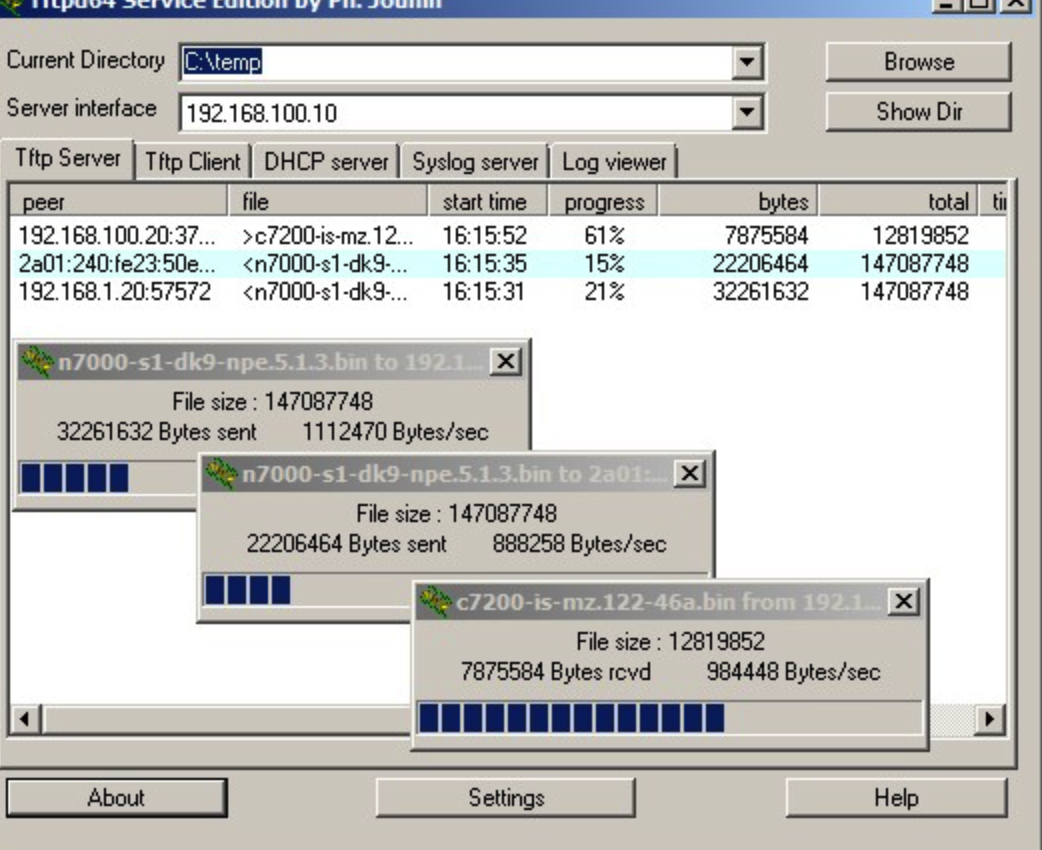Viewport: 1042px width, 850px height.
Task: Open Settings
Action: pyautogui.click(x=506, y=797)
